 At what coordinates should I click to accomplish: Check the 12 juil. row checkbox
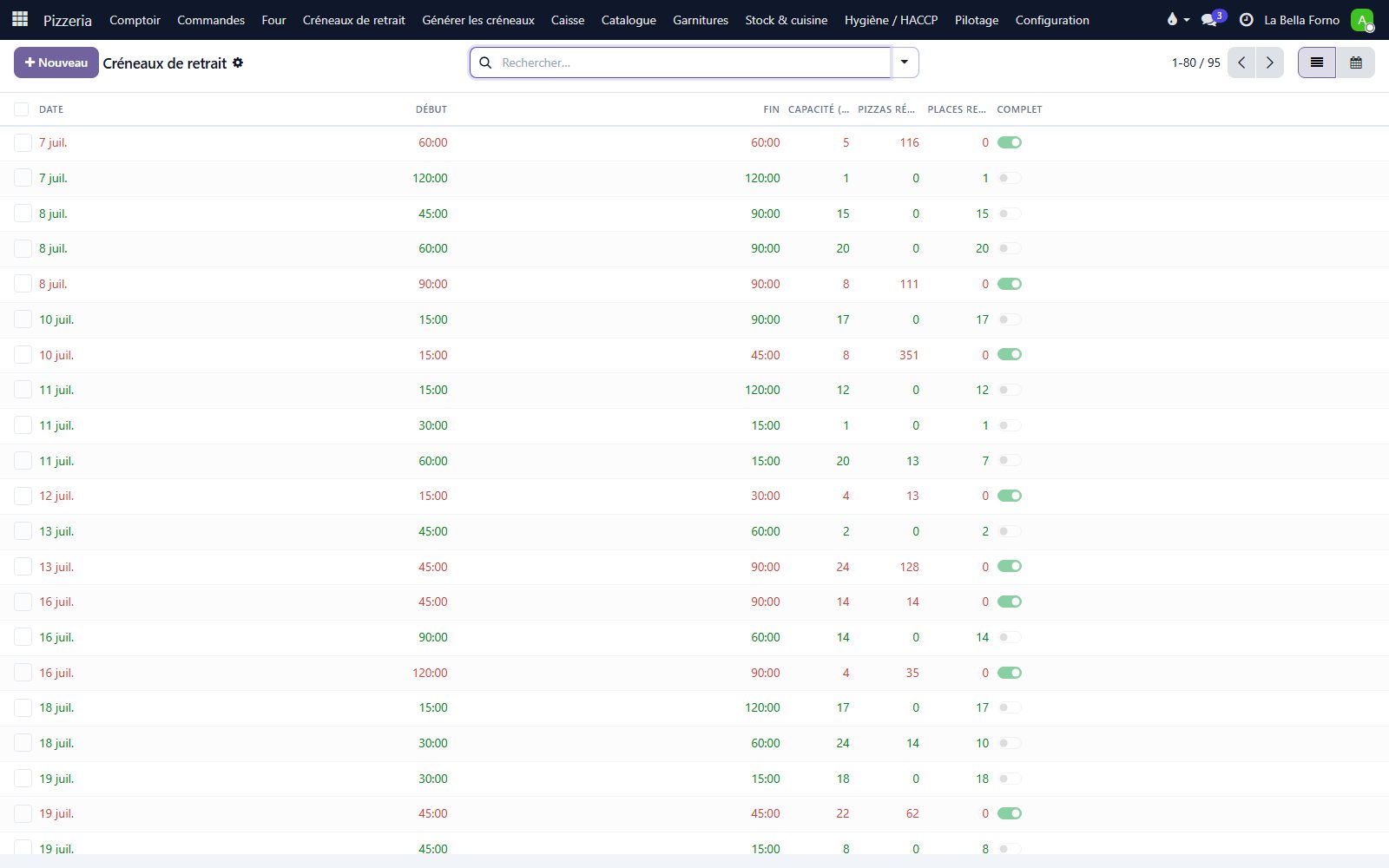pos(23,496)
